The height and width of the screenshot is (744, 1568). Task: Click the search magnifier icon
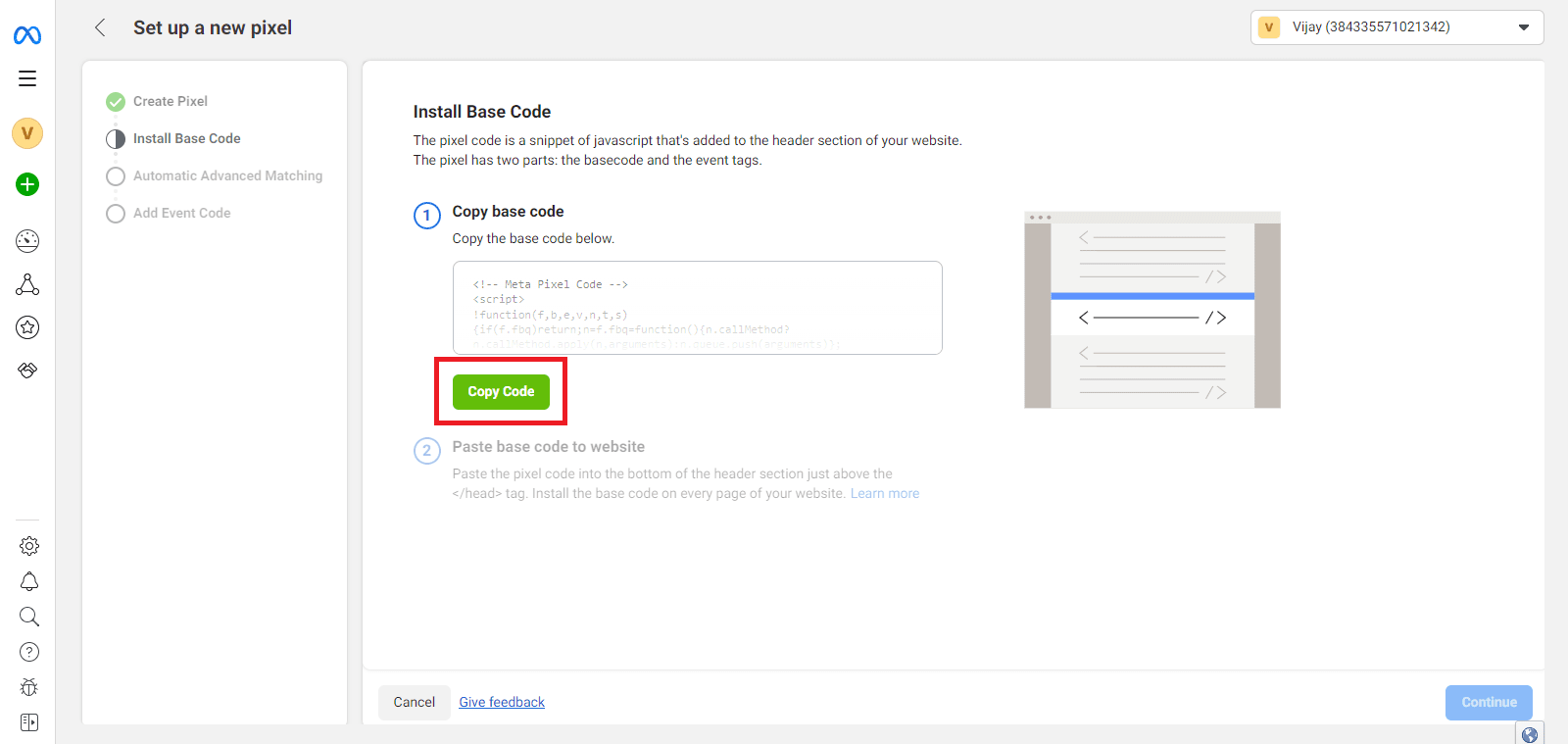point(29,617)
